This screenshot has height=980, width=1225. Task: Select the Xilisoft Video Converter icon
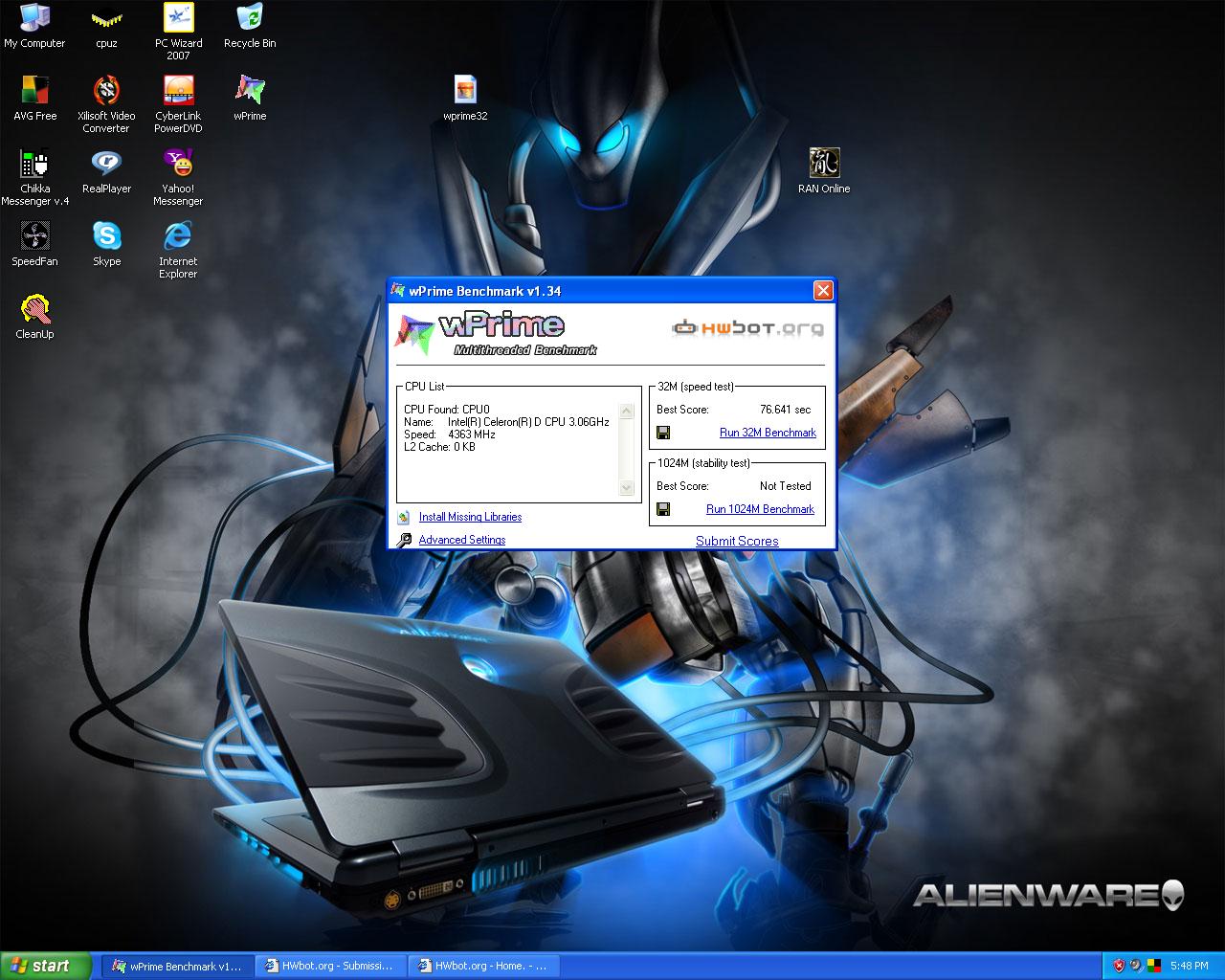click(x=106, y=104)
